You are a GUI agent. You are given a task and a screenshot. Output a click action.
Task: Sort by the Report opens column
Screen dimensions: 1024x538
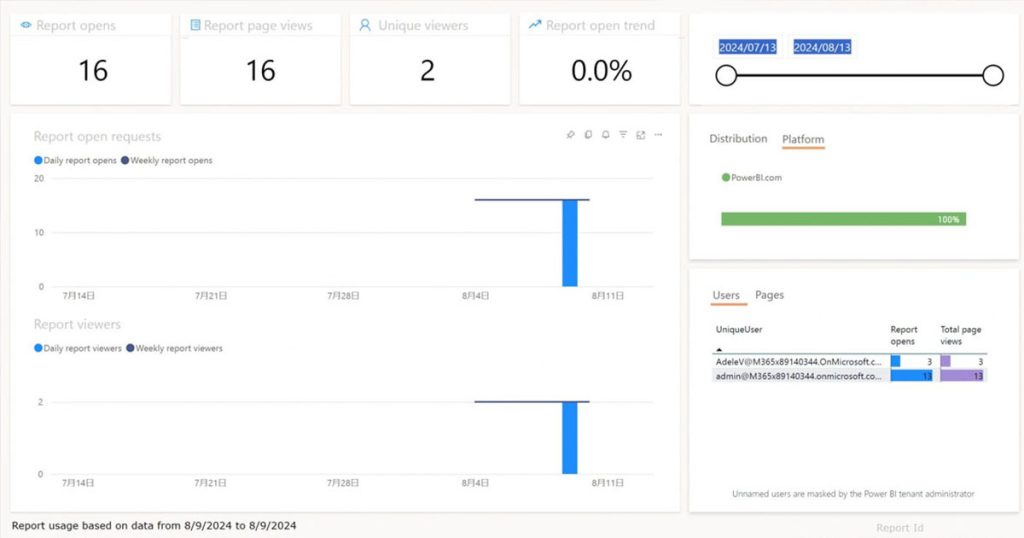click(x=904, y=334)
